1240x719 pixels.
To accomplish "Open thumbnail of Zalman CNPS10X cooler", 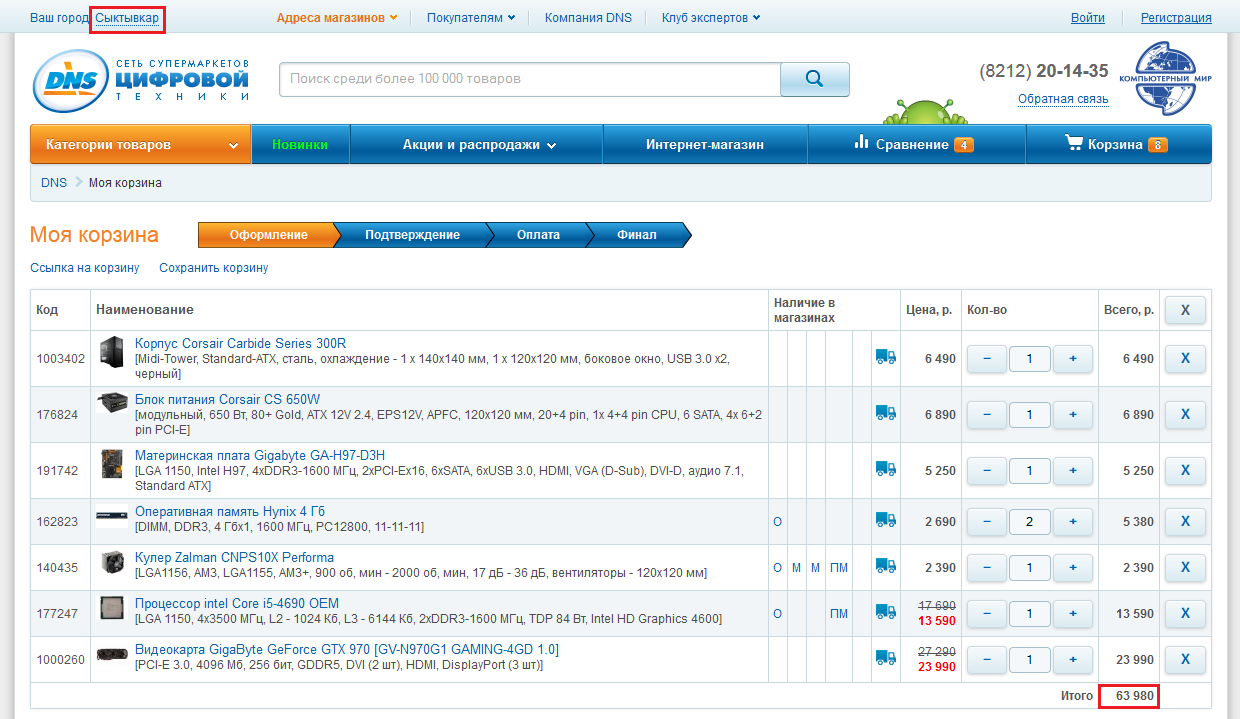I will point(111,563).
